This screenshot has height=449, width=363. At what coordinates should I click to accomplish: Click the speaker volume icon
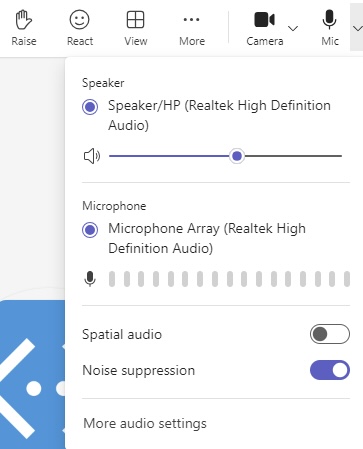(91, 156)
